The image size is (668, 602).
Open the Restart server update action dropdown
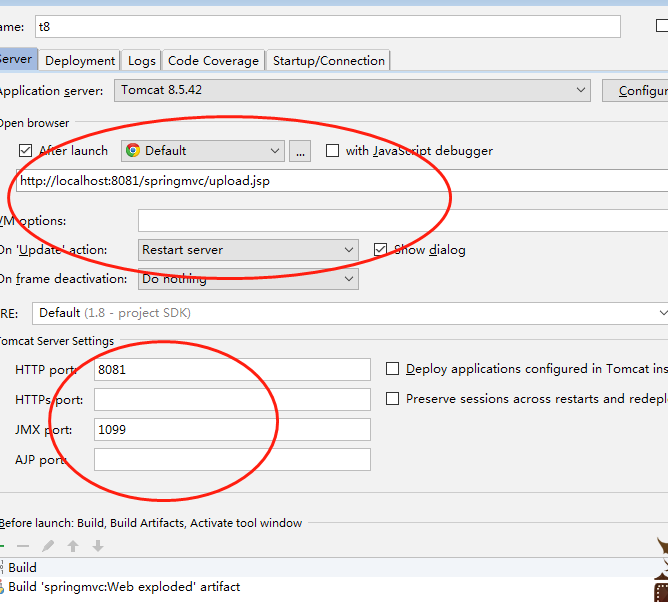tap(248, 250)
